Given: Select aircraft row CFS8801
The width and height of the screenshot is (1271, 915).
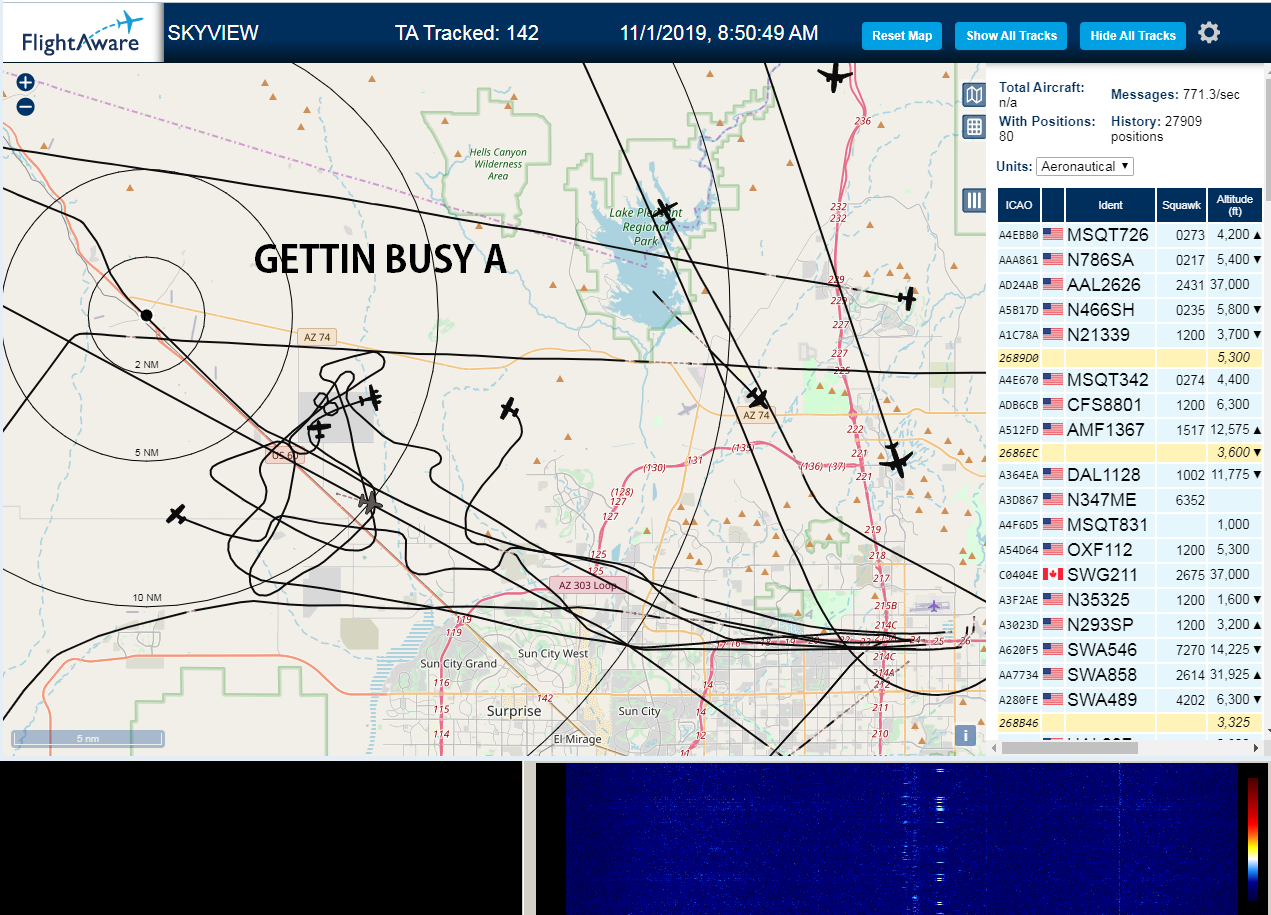Looking at the screenshot, I should (x=1130, y=405).
